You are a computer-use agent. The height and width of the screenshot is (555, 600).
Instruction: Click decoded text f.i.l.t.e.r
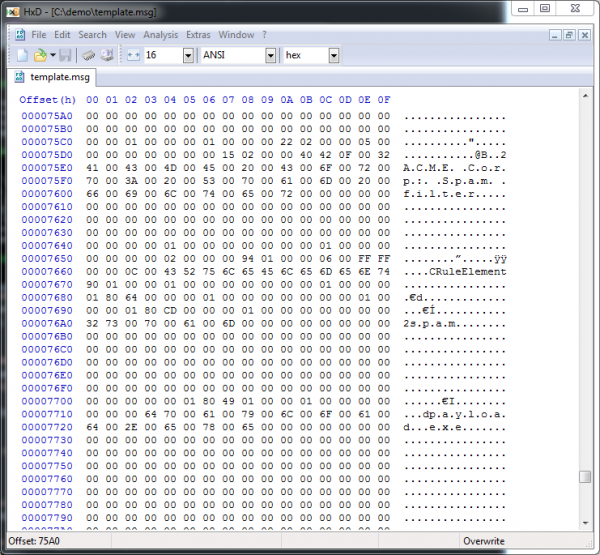[439, 194]
